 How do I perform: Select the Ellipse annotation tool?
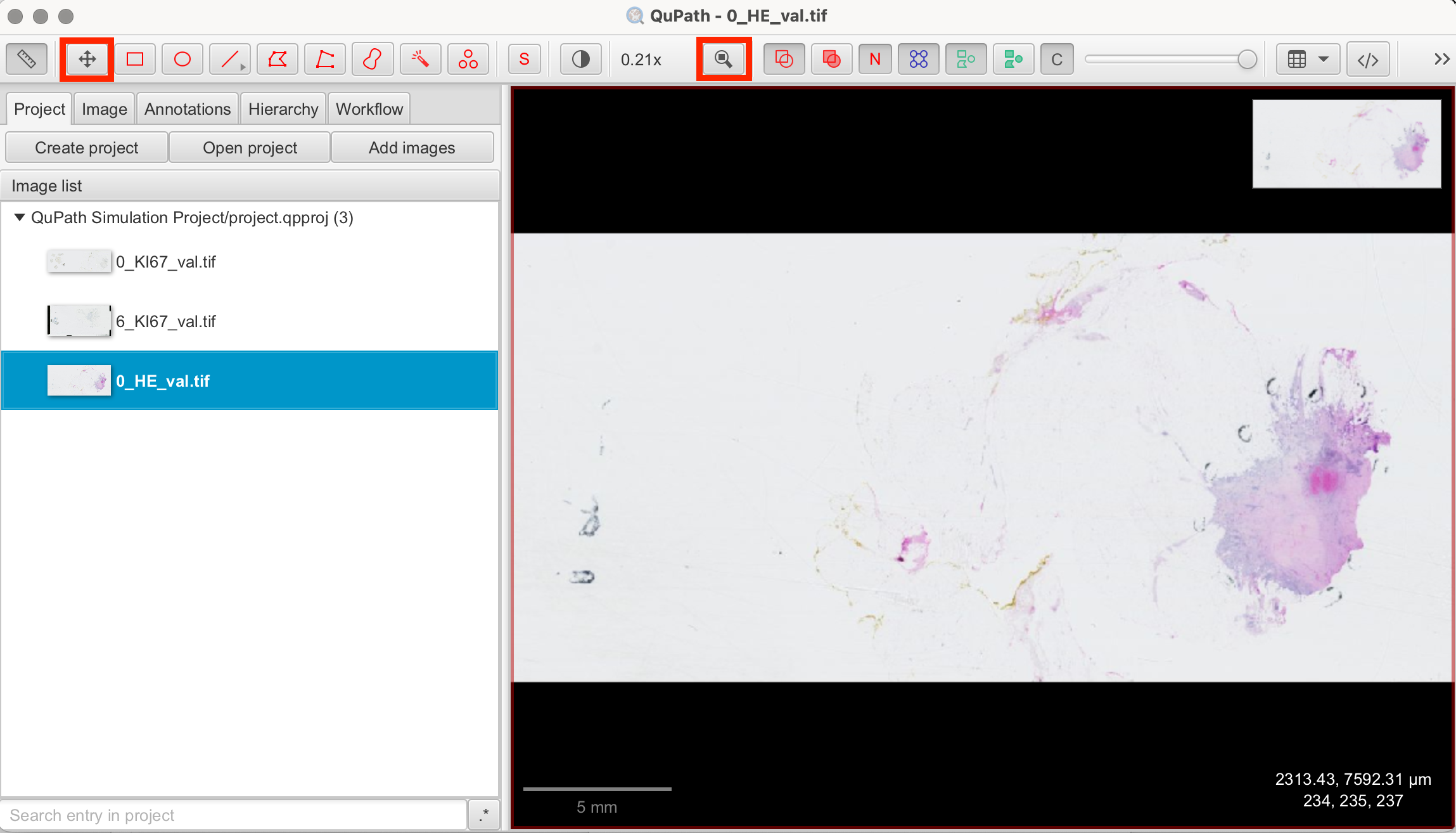pos(182,60)
